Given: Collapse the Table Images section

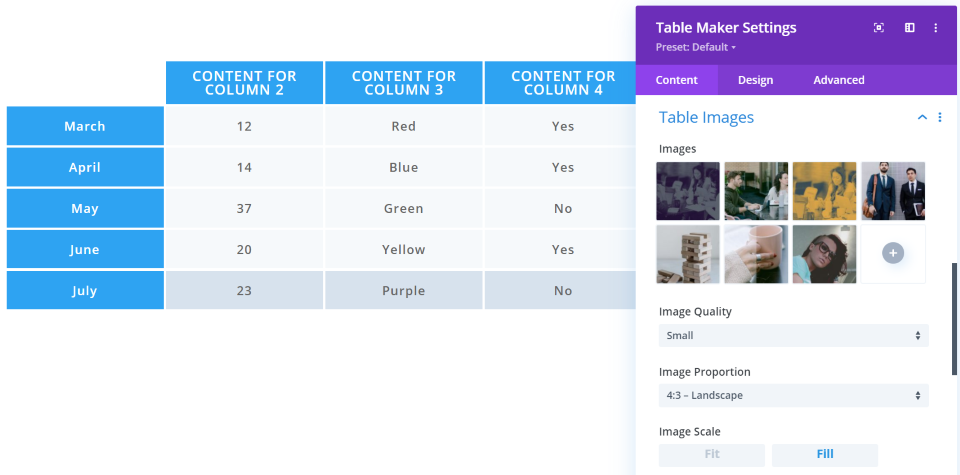Looking at the screenshot, I should click(x=922, y=118).
